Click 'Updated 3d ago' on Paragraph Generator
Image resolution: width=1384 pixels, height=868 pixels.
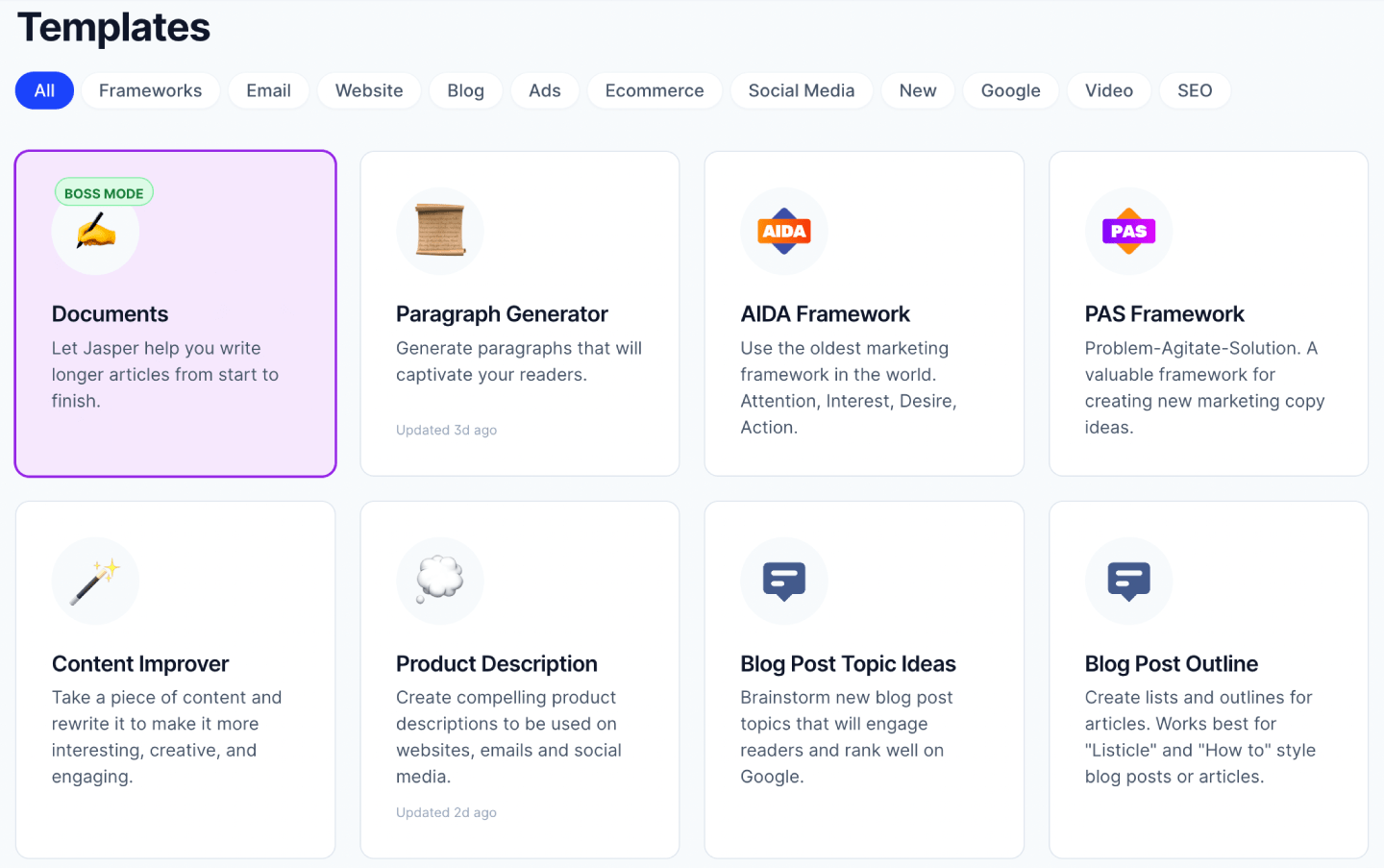coord(446,430)
